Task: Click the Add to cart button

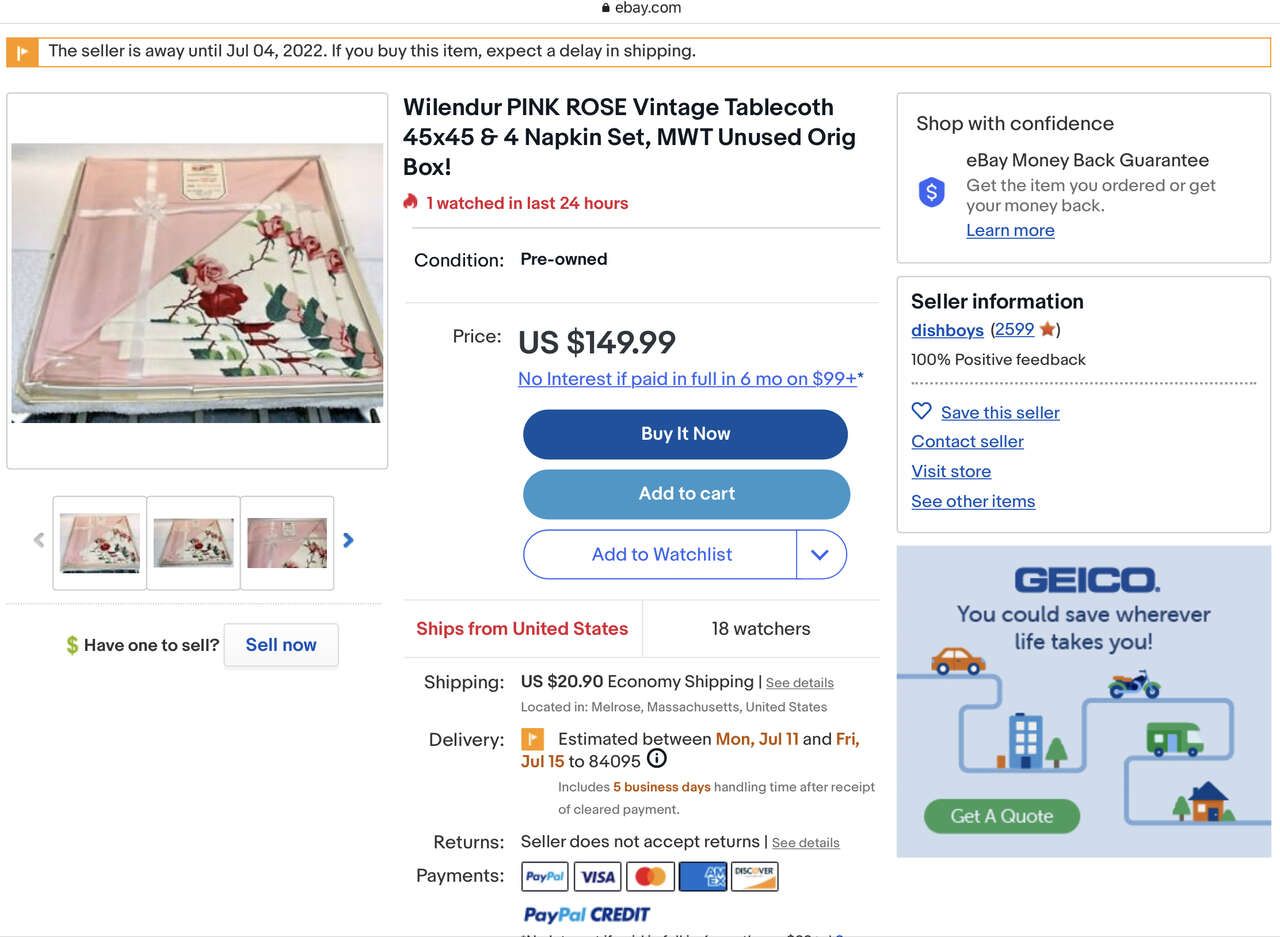Action: (x=686, y=494)
